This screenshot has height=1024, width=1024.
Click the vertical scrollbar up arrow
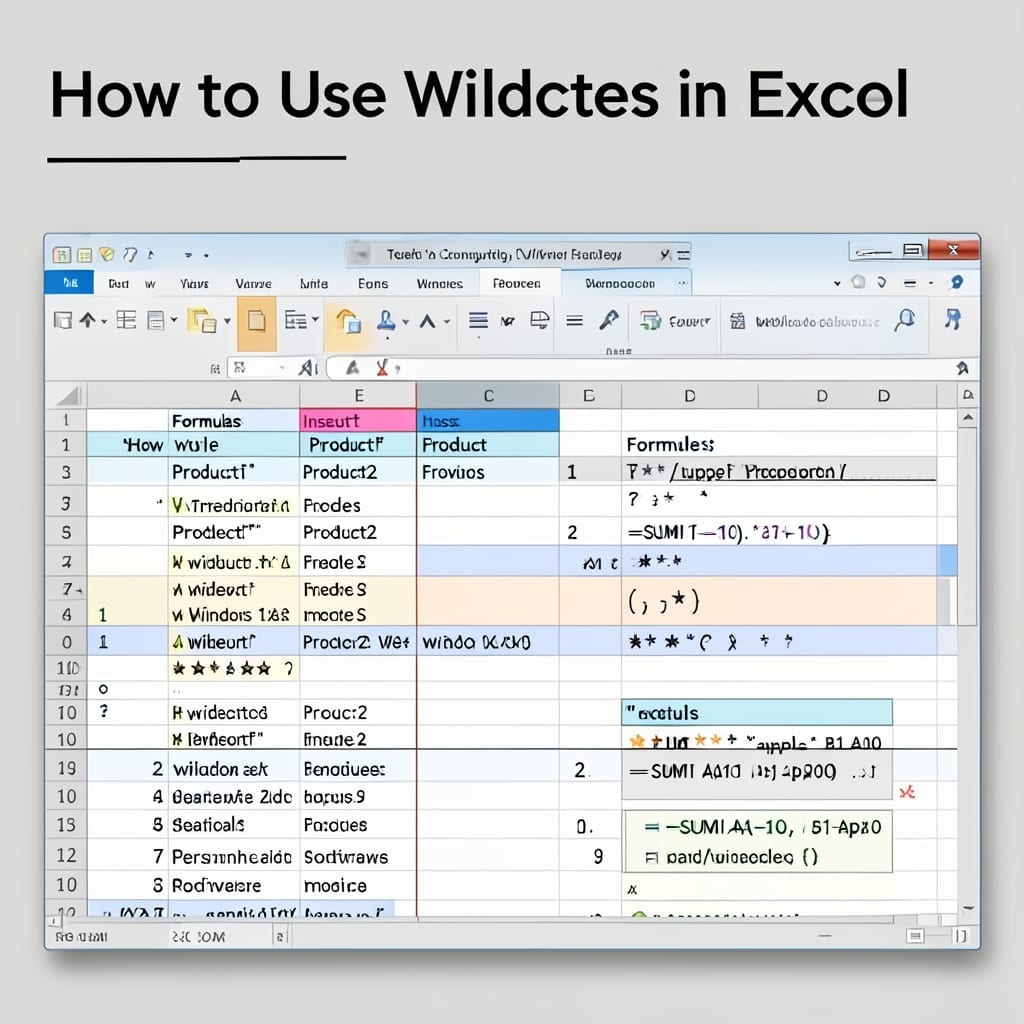[x=968, y=418]
